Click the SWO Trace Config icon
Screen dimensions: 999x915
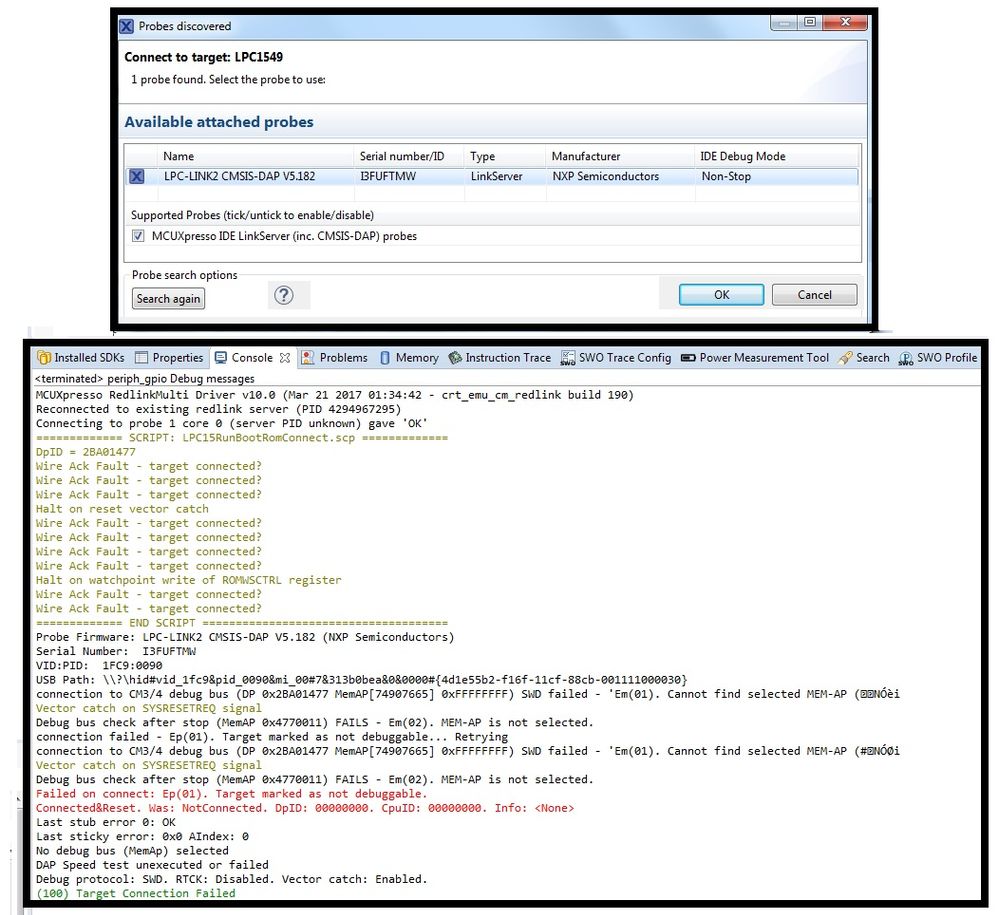567,358
